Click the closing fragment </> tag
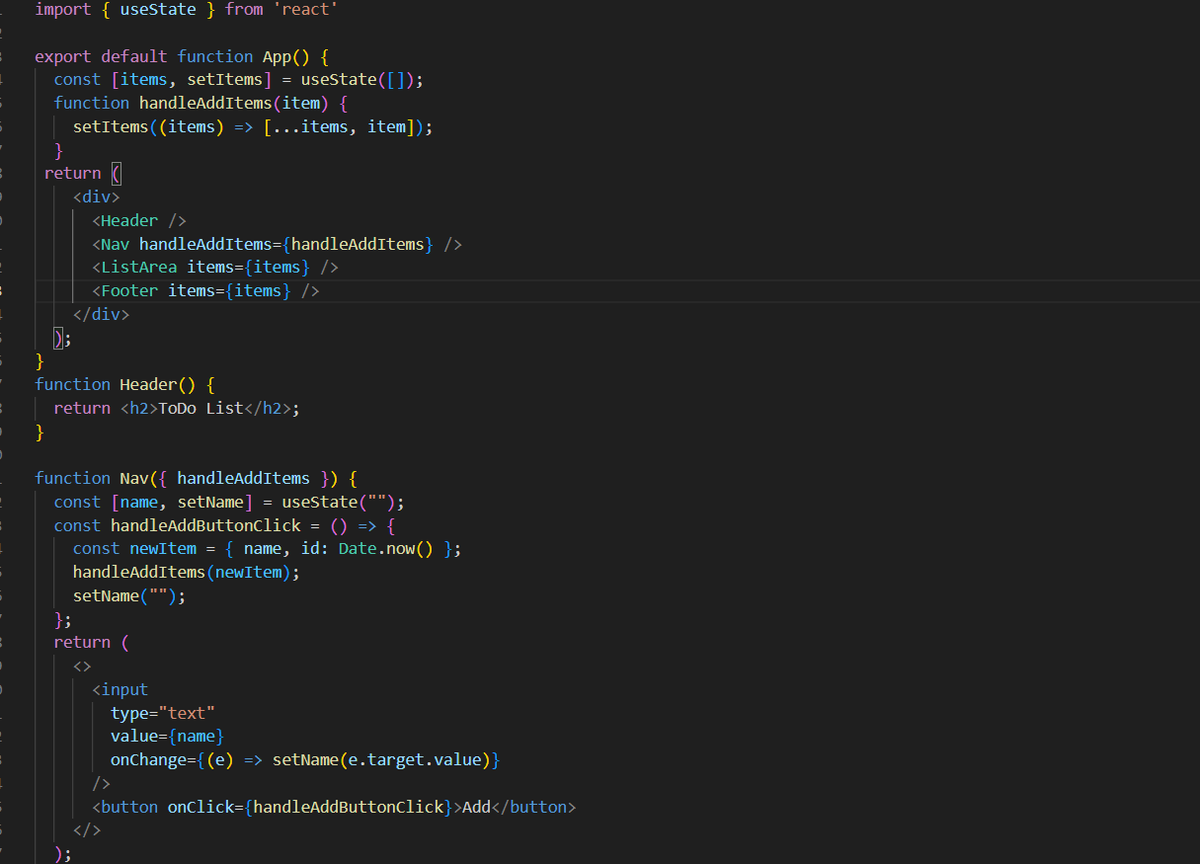Screen dimensions: 1200x864 87,830
